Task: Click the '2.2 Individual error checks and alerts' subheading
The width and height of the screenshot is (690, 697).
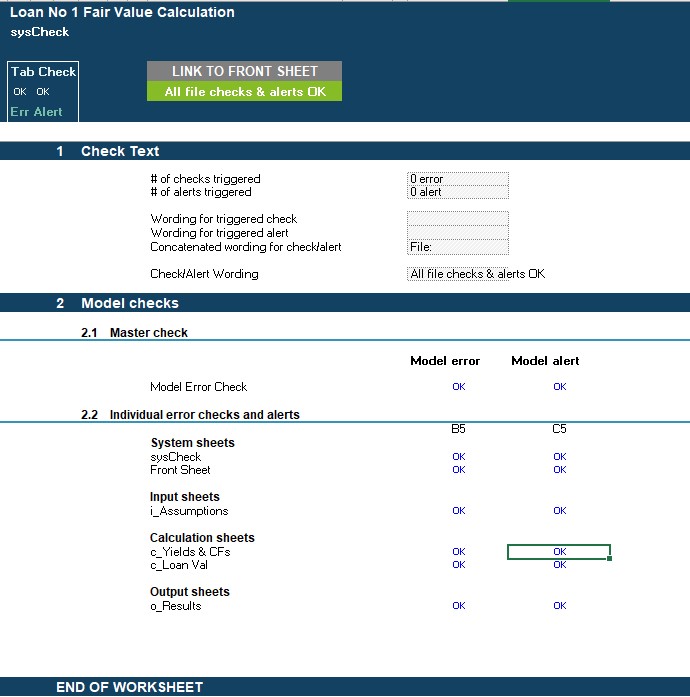Action: point(190,415)
